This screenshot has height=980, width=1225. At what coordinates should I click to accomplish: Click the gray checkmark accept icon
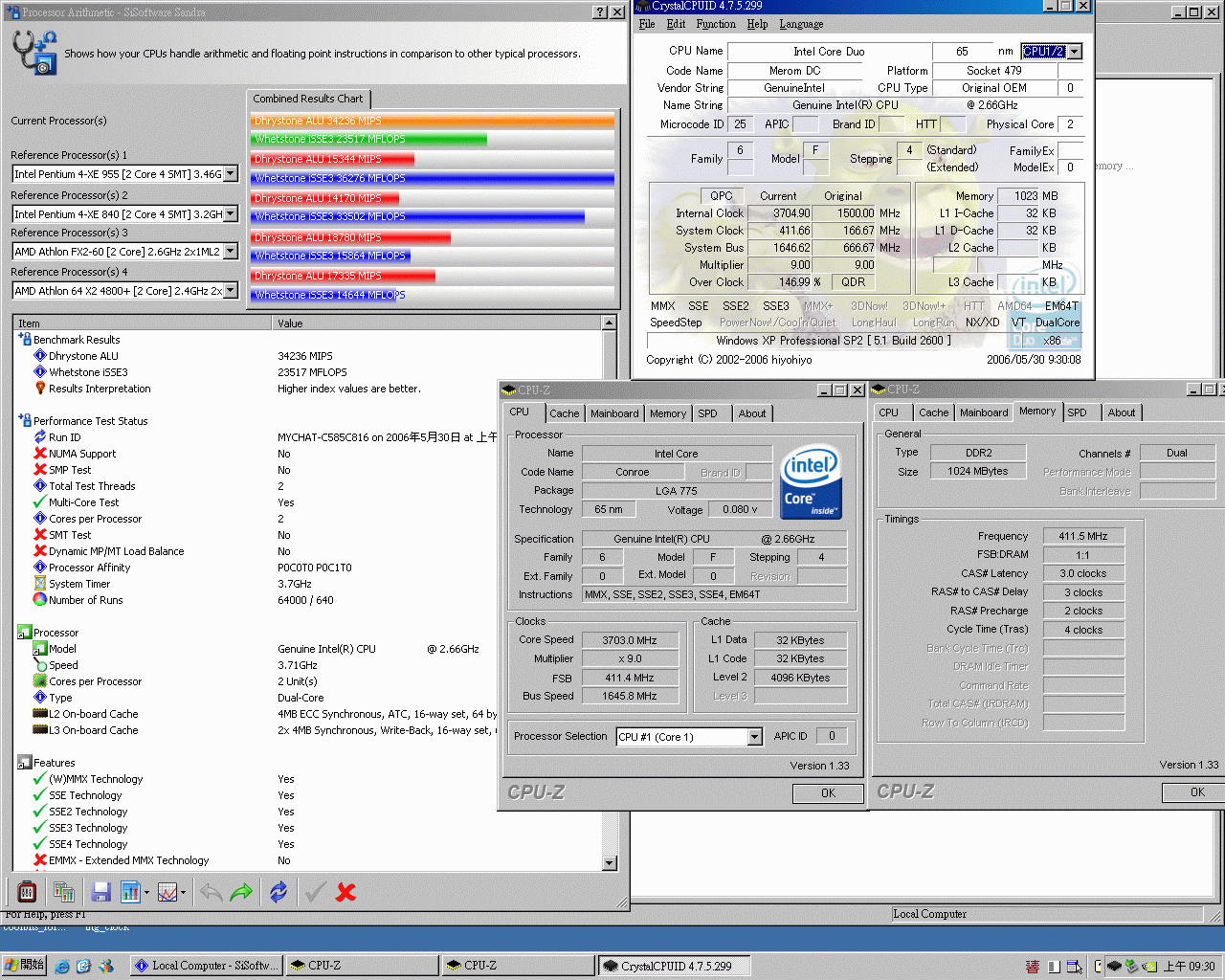pyautogui.click(x=313, y=891)
